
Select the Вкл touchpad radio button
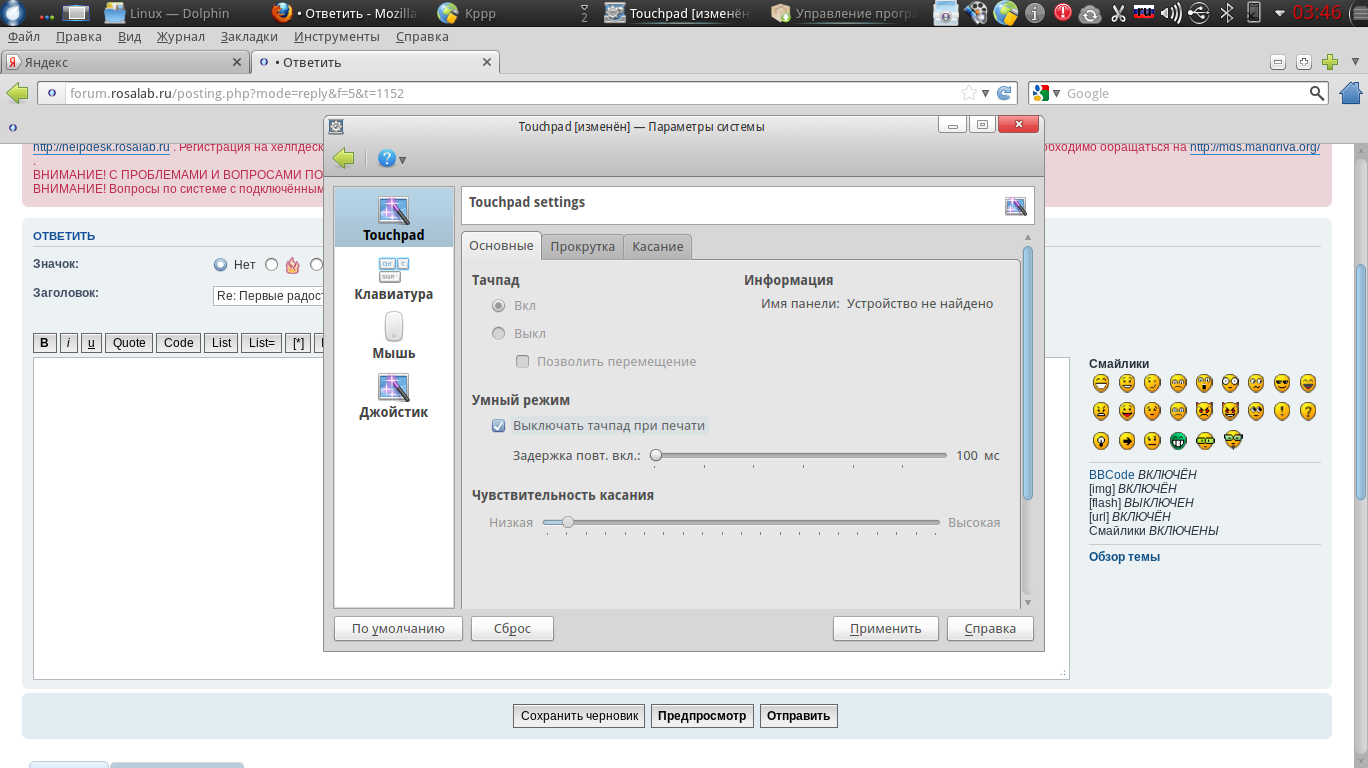pos(498,305)
